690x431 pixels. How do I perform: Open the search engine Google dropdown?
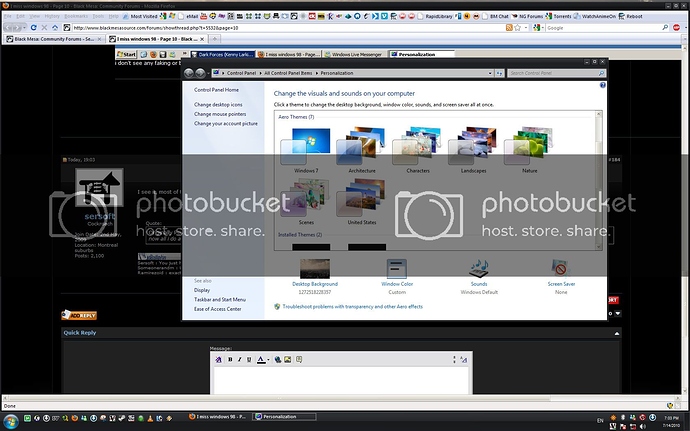pyautogui.click(x=543, y=27)
